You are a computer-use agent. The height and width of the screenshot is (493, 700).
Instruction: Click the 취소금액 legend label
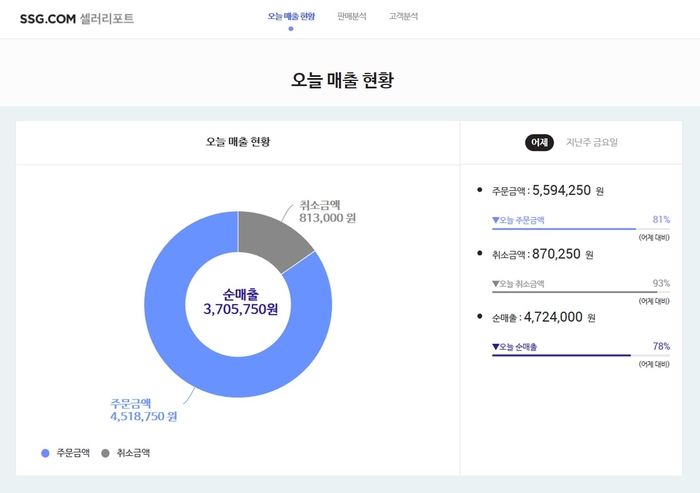(x=133, y=453)
